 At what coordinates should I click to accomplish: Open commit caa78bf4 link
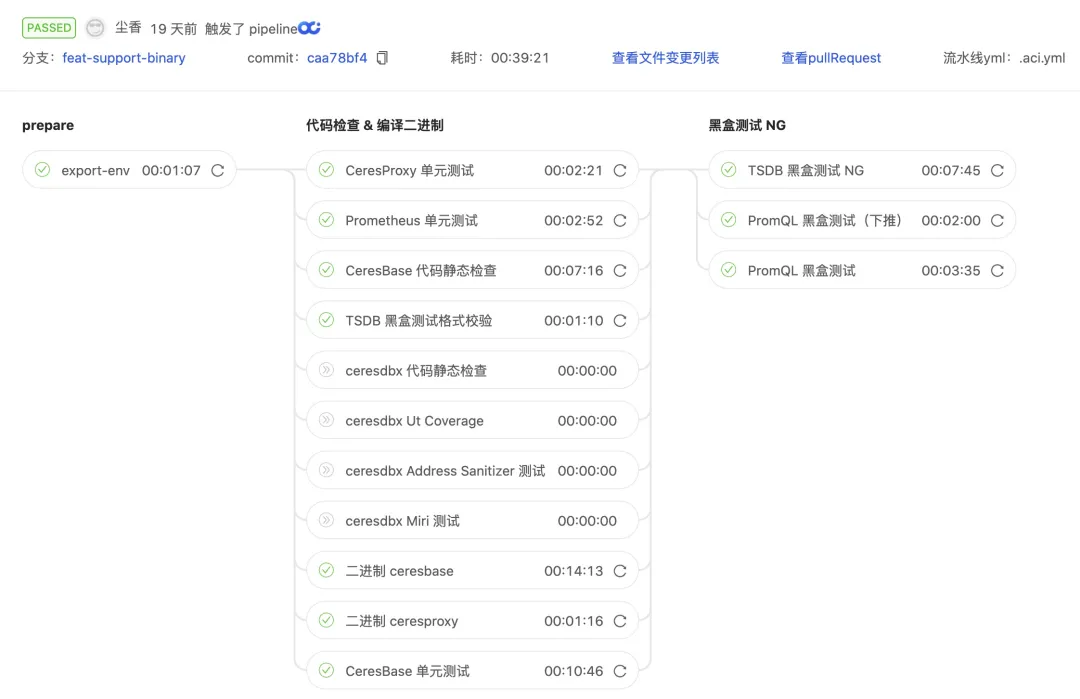(x=337, y=58)
